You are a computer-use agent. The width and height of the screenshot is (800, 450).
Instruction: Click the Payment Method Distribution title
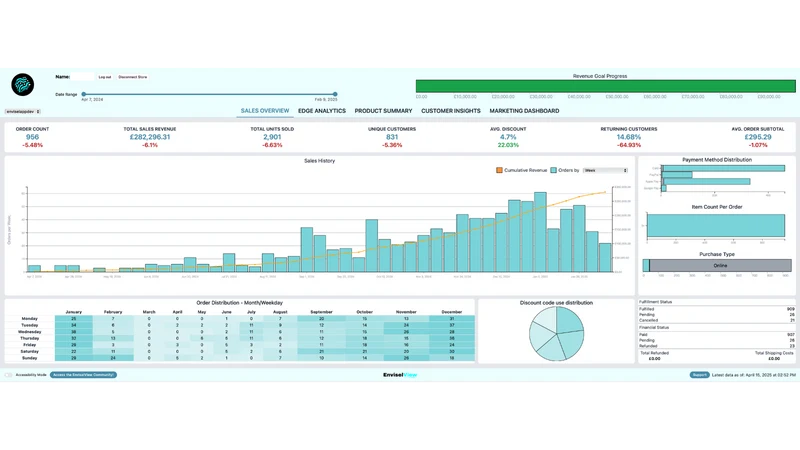click(x=717, y=160)
